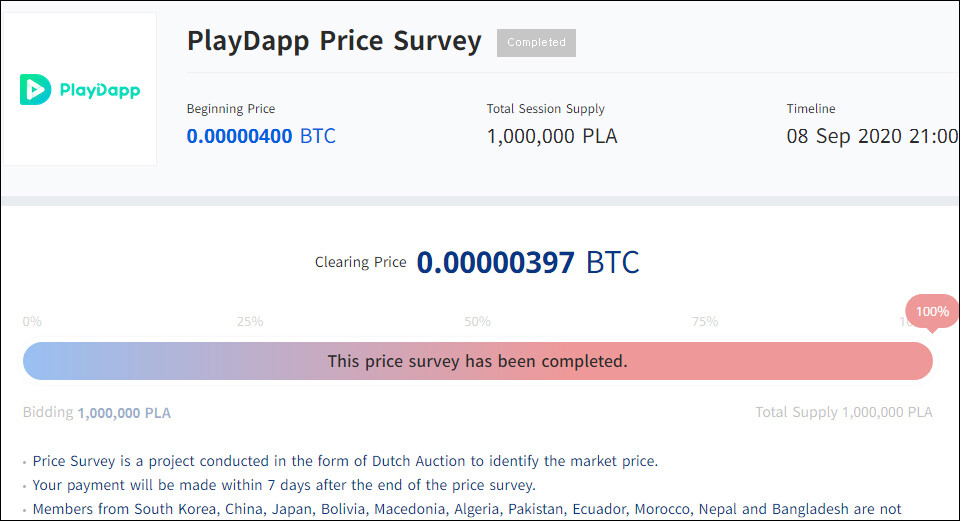Click the 75% progress marker
Screen dimensions: 960x521
point(705,322)
